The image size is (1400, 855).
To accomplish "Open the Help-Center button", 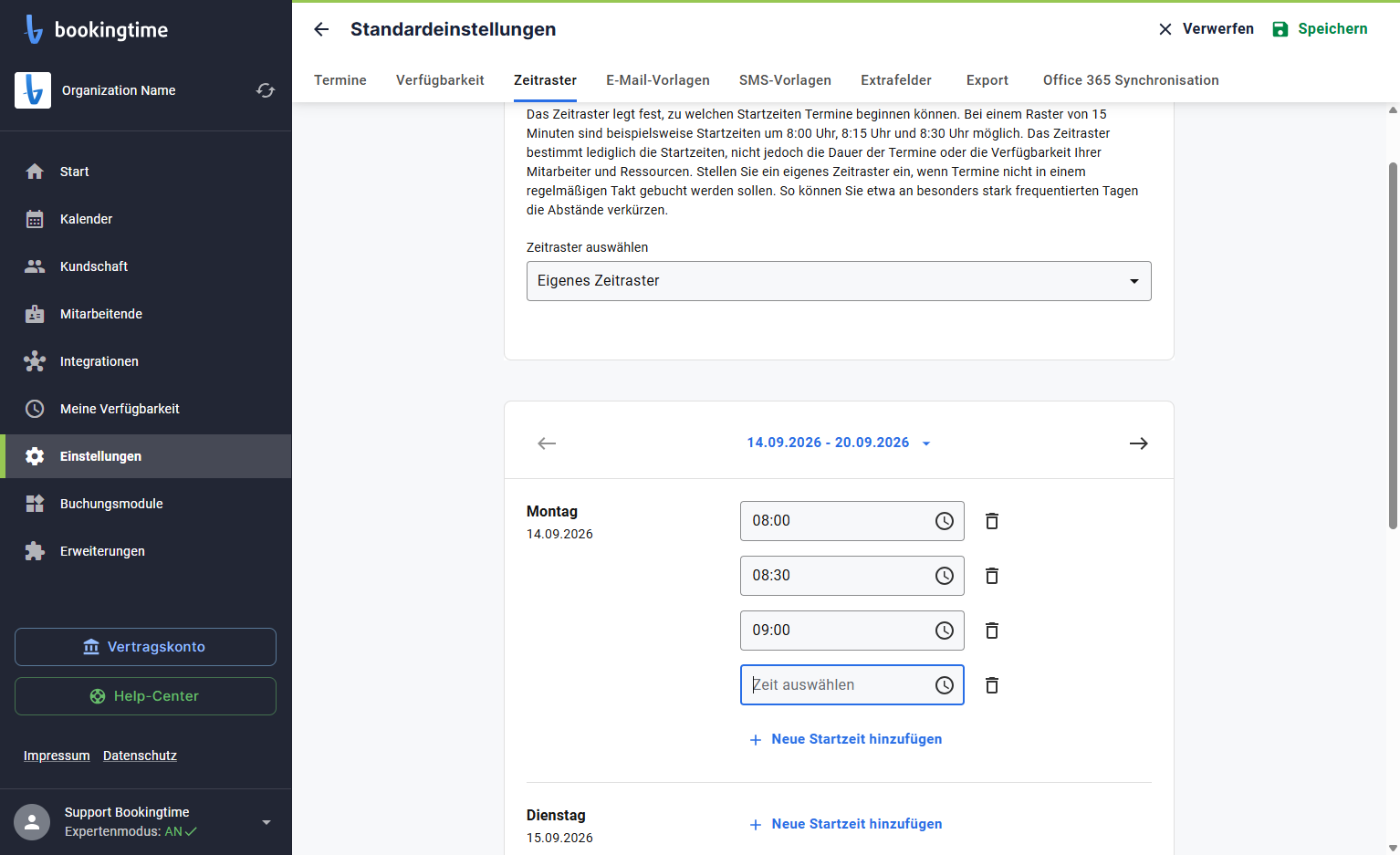I will click(145, 696).
